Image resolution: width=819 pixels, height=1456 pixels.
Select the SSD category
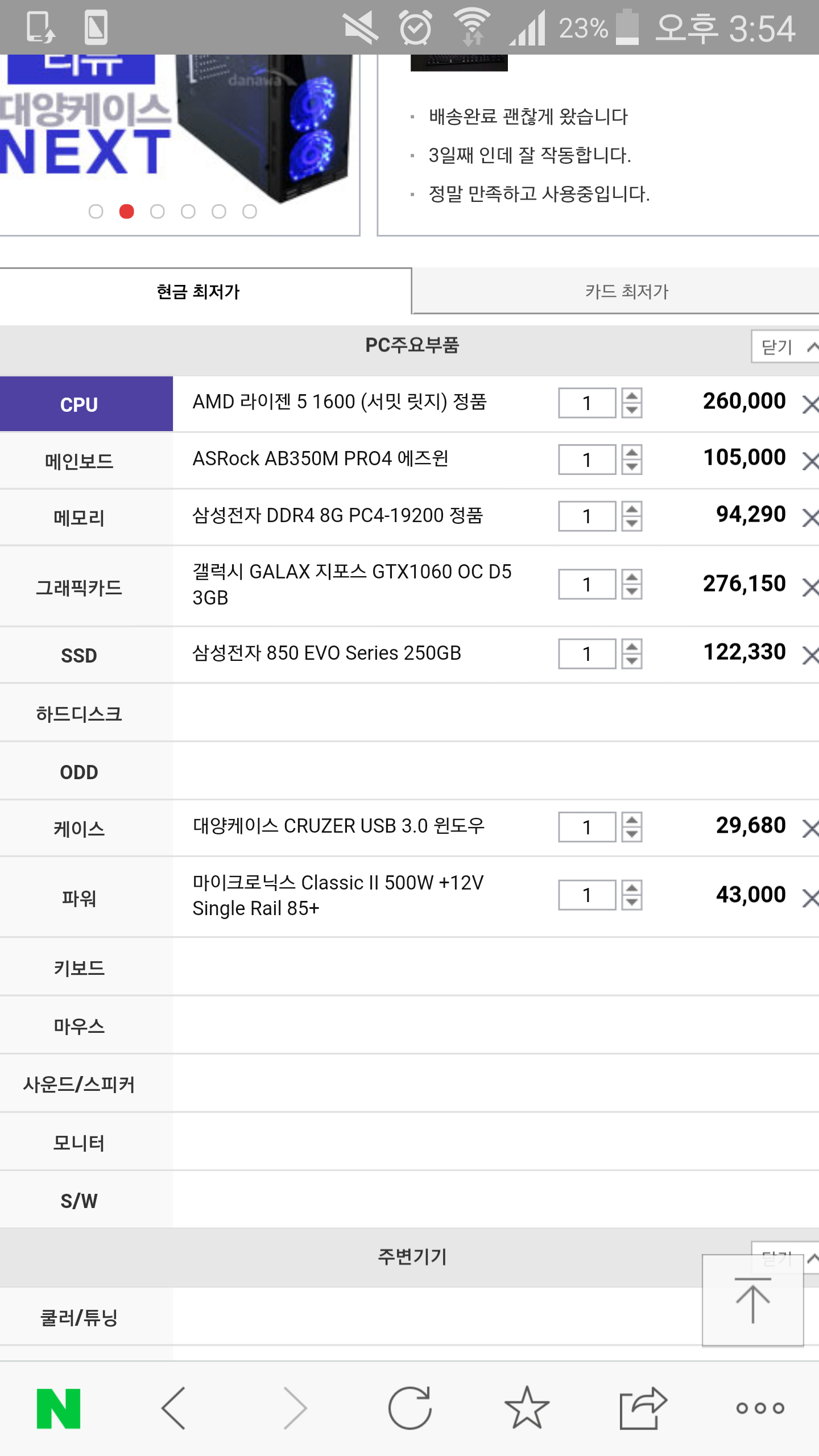pyautogui.click(x=86, y=655)
